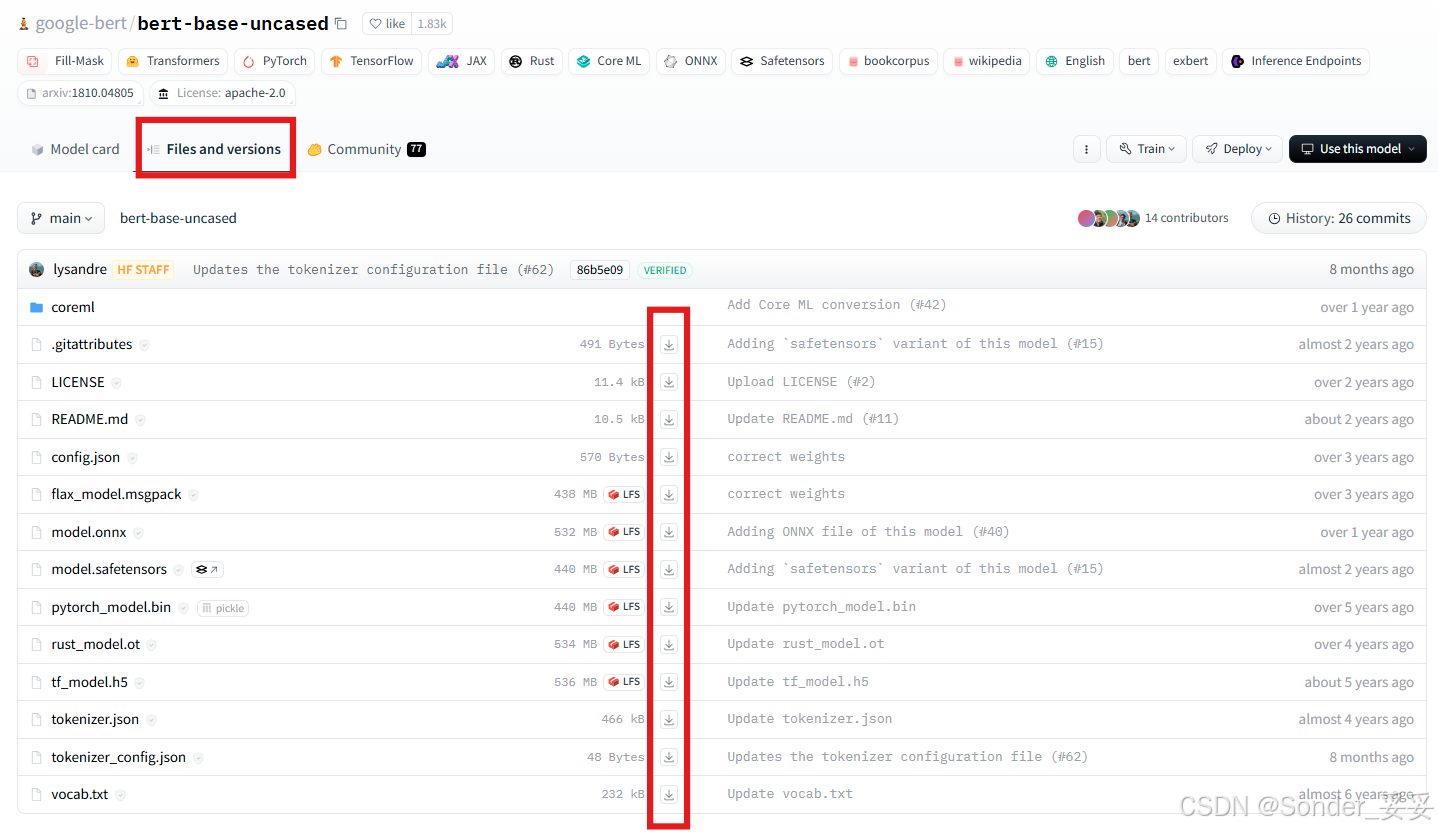Click the contributors avatar group

(1108, 218)
